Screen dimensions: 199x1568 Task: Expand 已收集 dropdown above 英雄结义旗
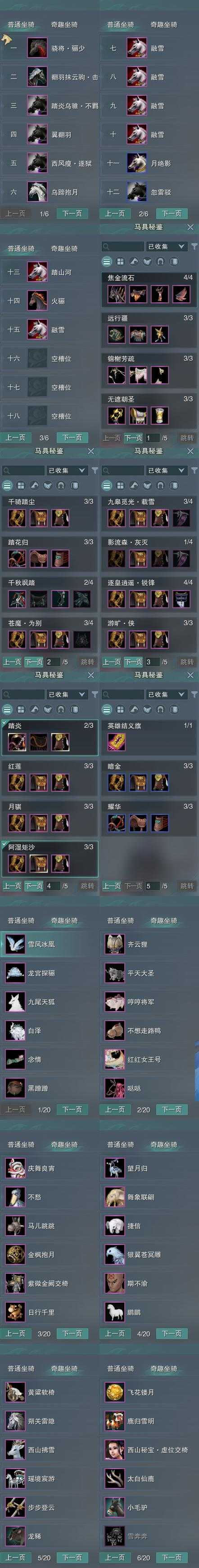pyautogui.click(x=166, y=694)
